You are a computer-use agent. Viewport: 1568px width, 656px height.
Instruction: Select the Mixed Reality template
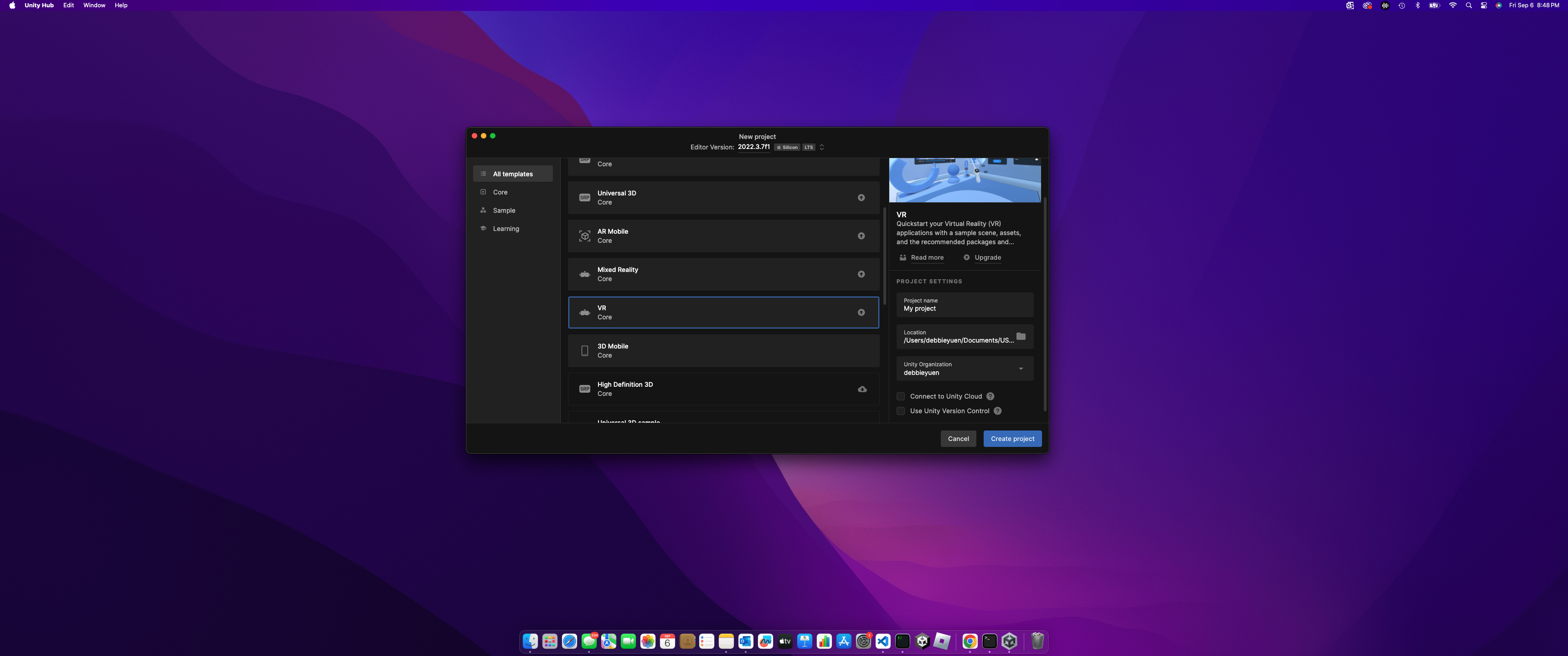click(723, 274)
